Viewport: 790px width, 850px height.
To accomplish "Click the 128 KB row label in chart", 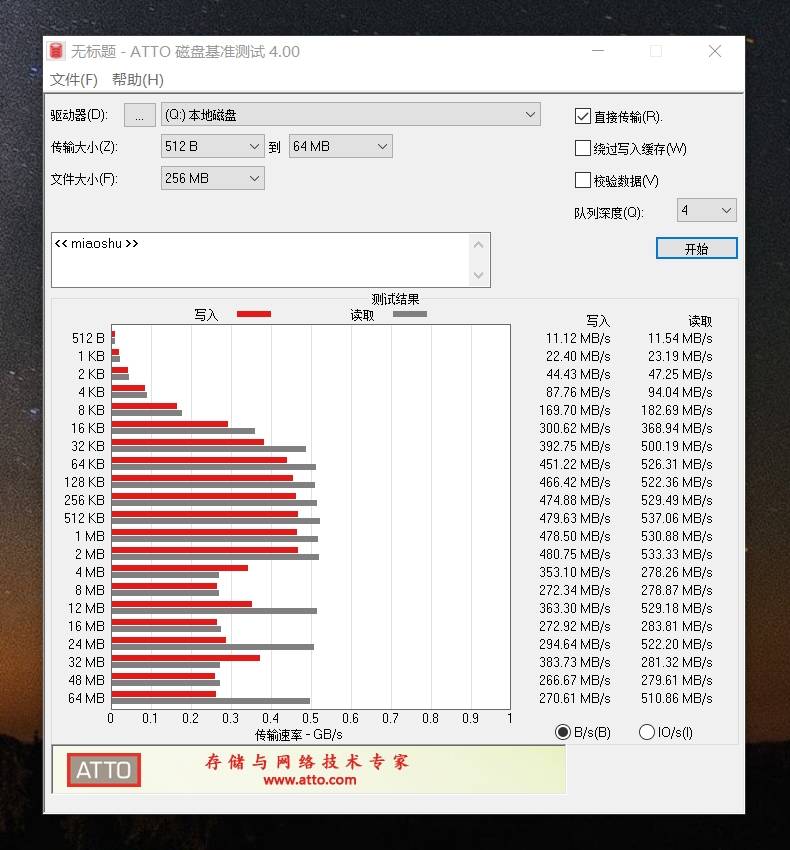I will [85, 482].
